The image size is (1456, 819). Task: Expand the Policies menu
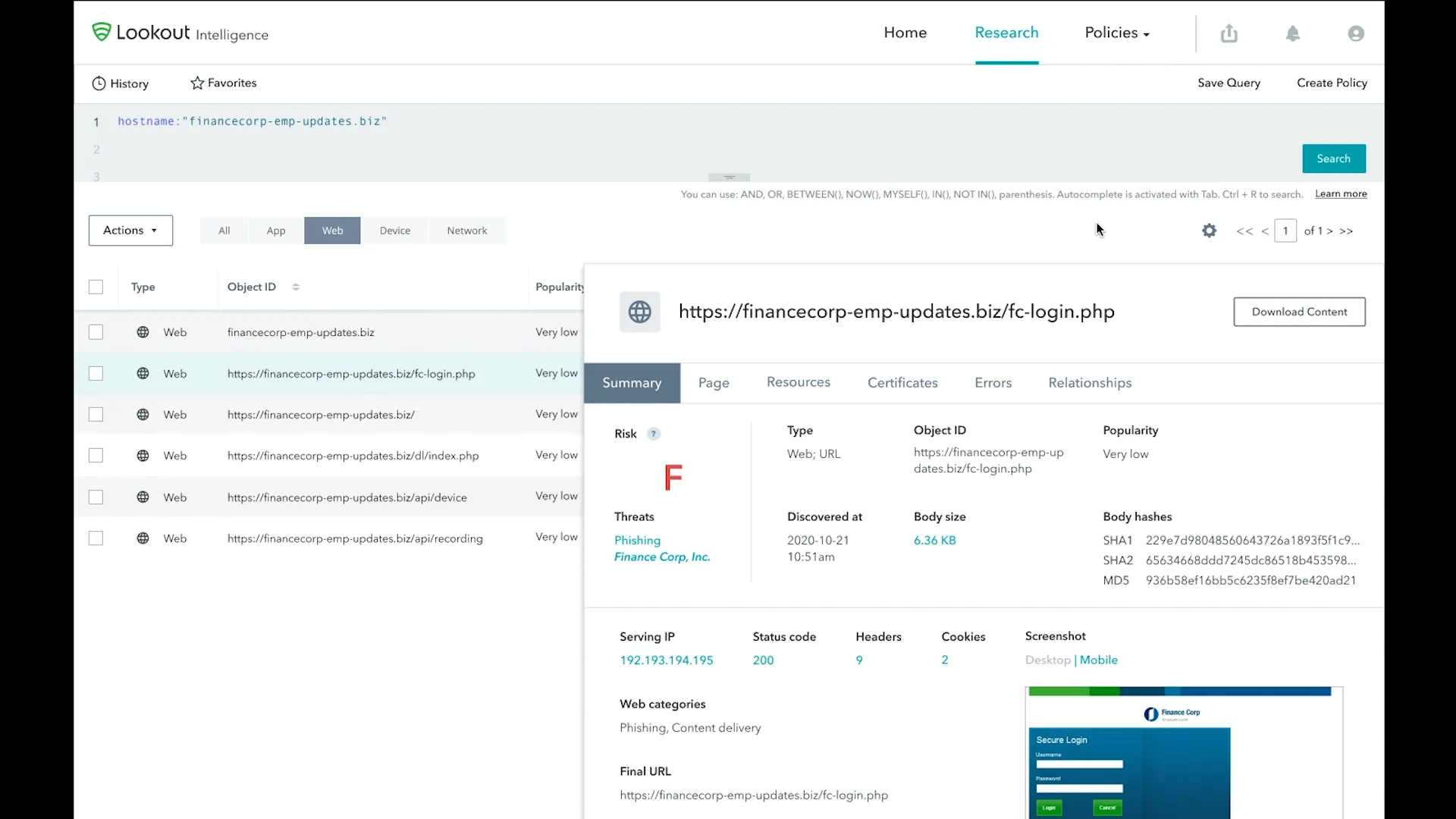(x=1117, y=33)
